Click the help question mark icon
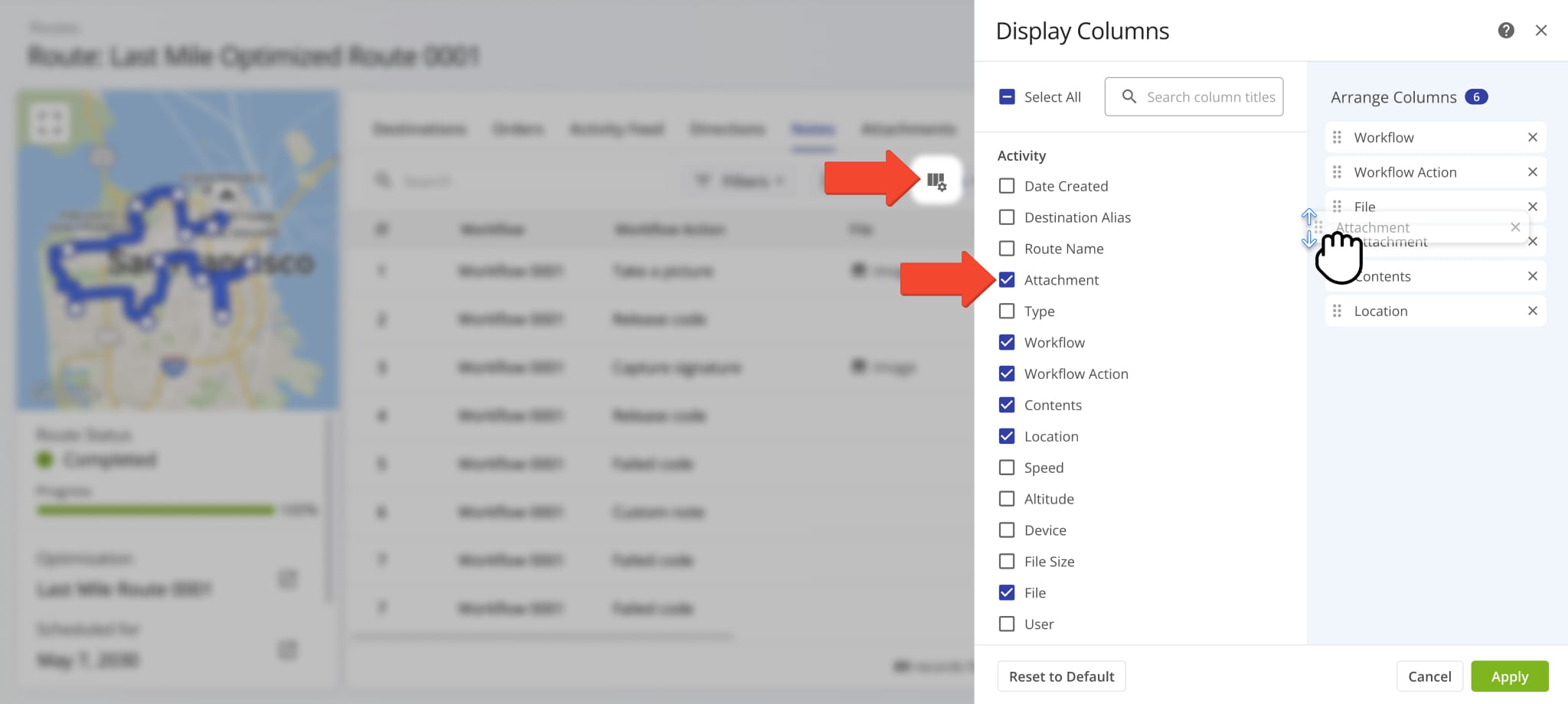 tap(1505, 31)
